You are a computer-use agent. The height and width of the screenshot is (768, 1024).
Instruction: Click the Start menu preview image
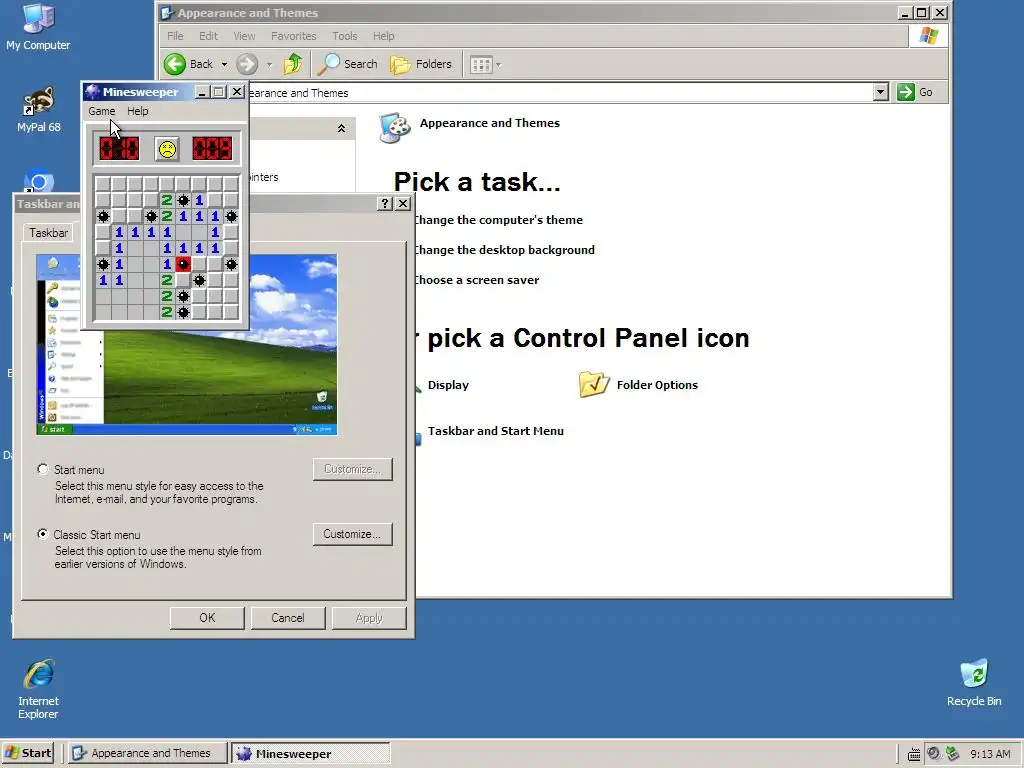[187, 345]
